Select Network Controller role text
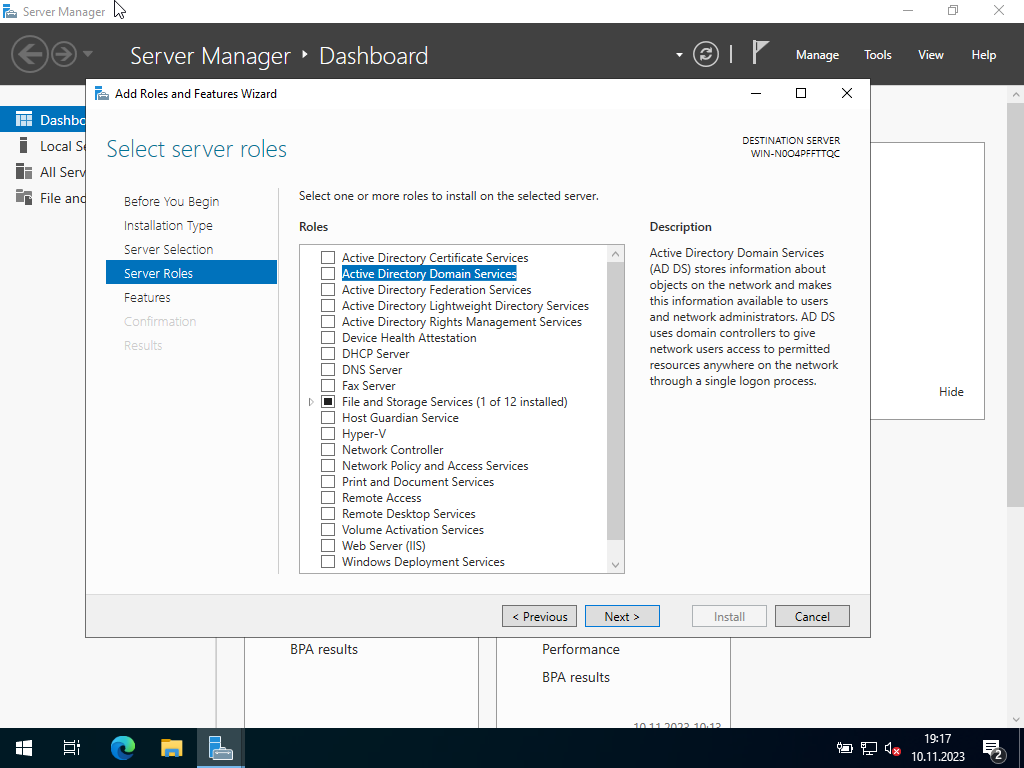This screenshot has width=1024, height=768. pyautogui.click(x=392, y=449)
